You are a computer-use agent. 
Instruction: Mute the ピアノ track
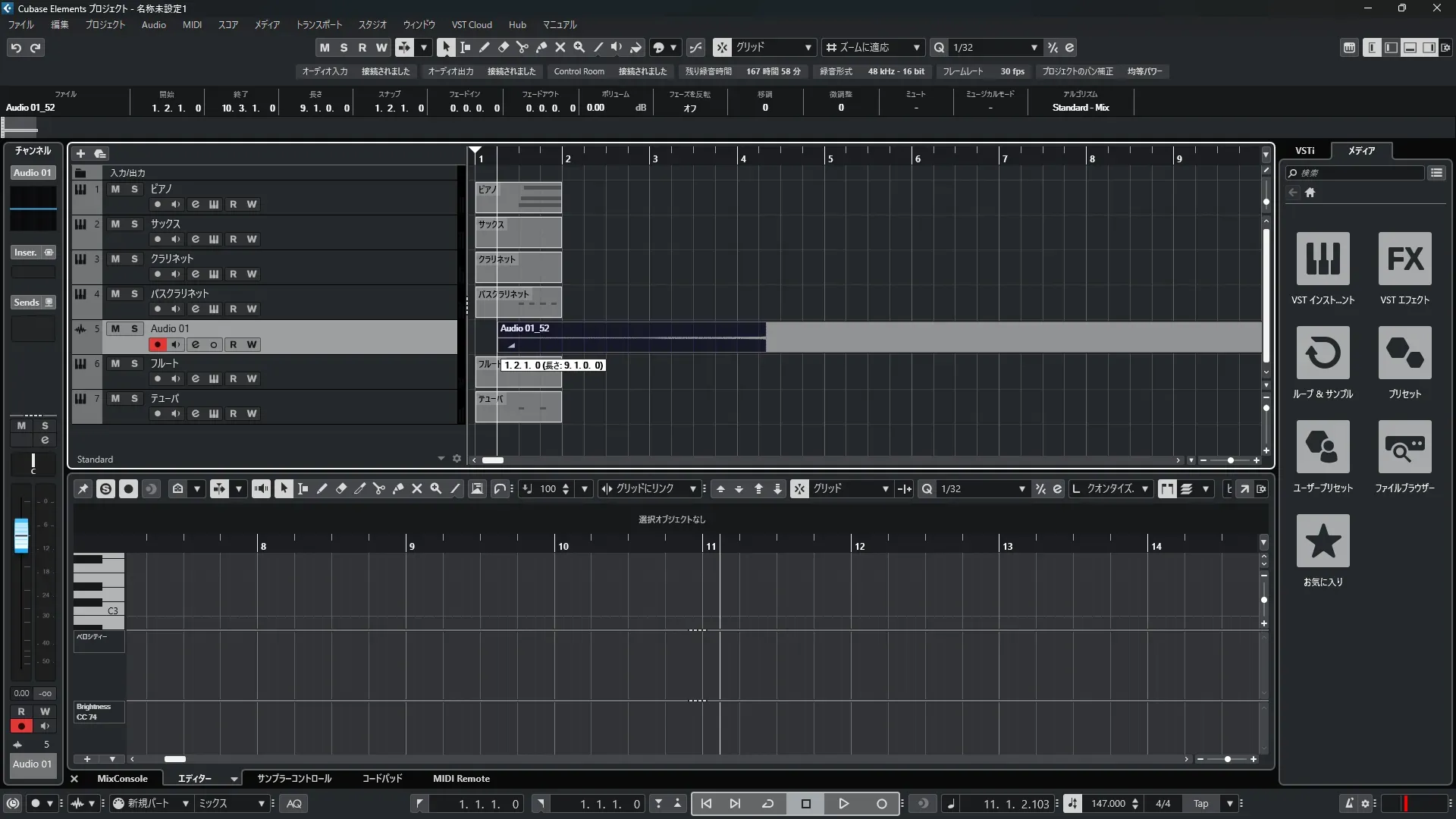[115, 189]
